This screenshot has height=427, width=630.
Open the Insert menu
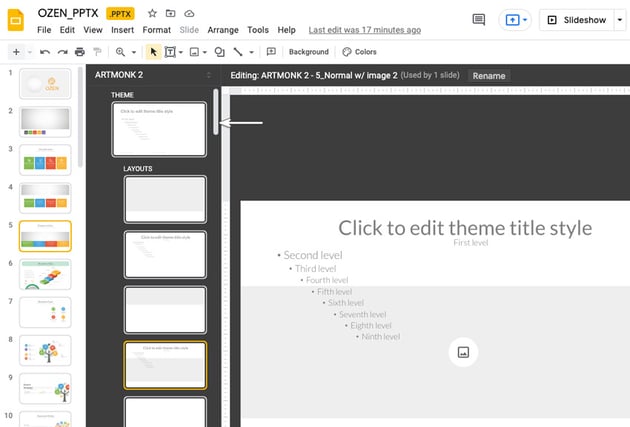(x=123, y=30)
